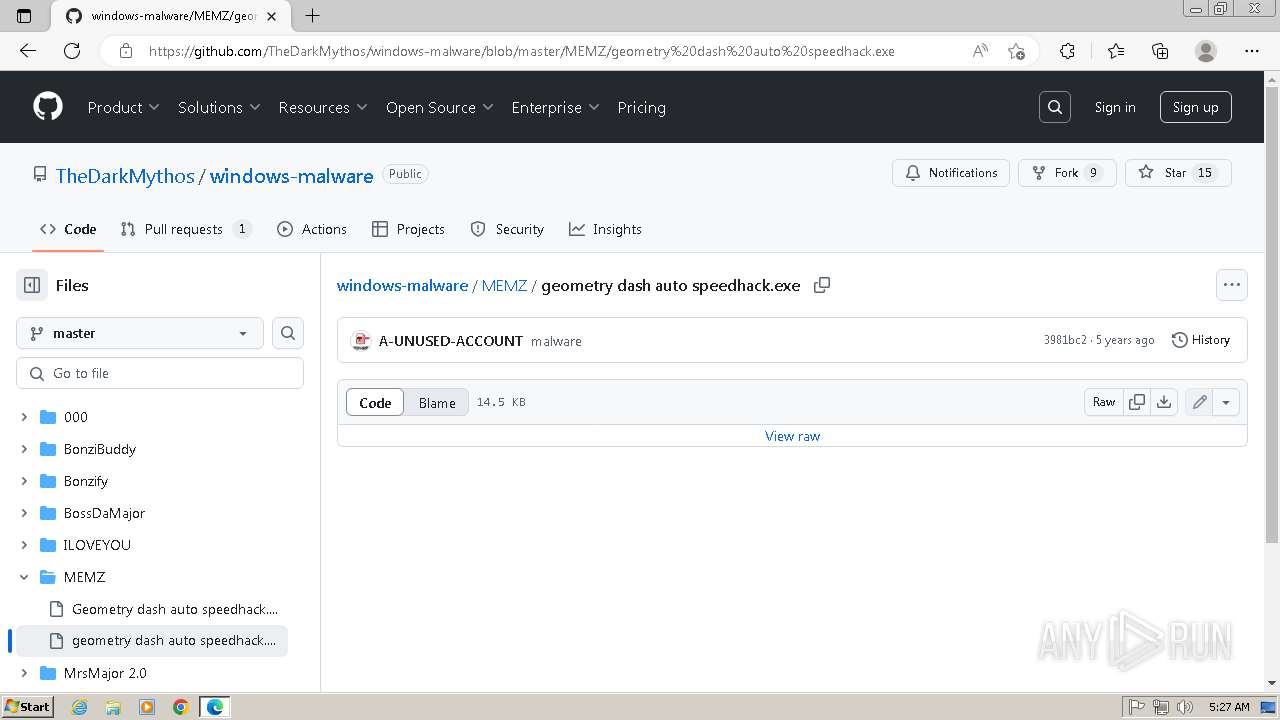Screen dimensions: 1280x720
Task: Launch Internet Explorer from taskbar
Action: point(80,707)
